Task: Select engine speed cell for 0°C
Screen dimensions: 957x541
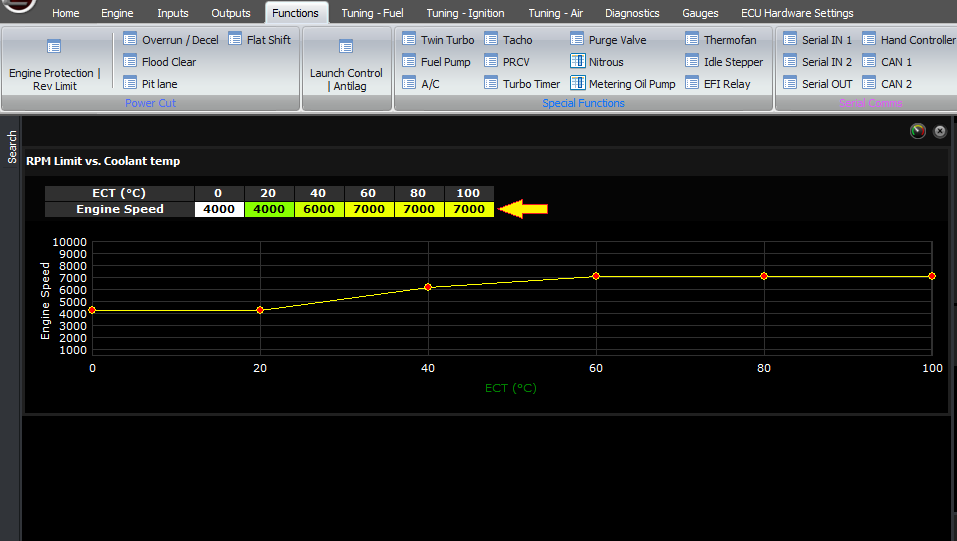Action: pos(218,209)
